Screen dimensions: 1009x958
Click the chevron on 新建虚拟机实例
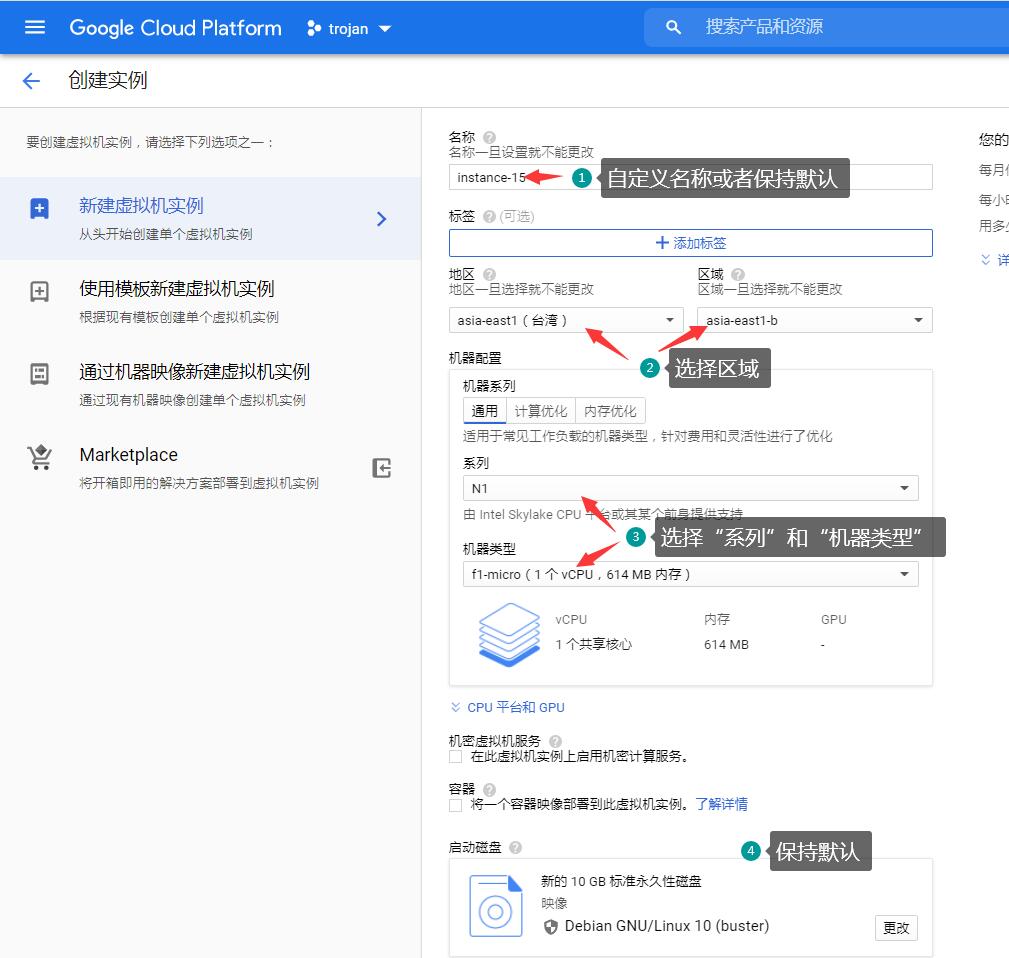[x=382, y=219]
